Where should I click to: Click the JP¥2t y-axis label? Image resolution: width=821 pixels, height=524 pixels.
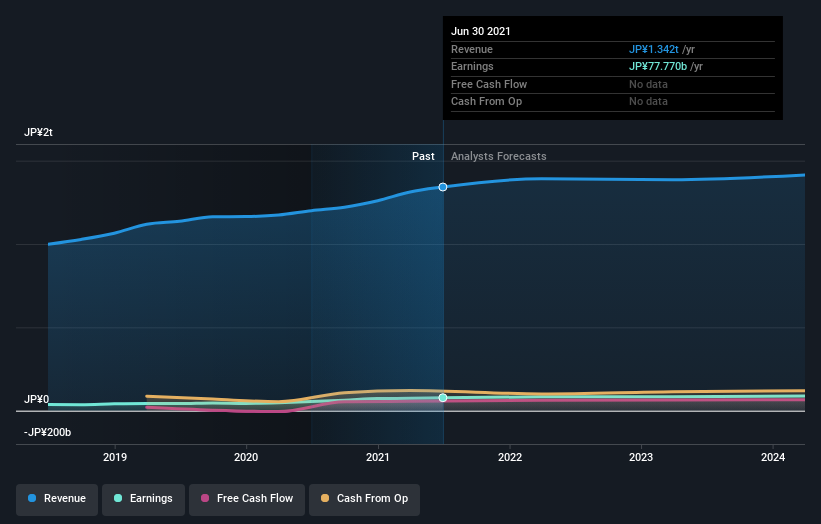click(x=38, y=132)
